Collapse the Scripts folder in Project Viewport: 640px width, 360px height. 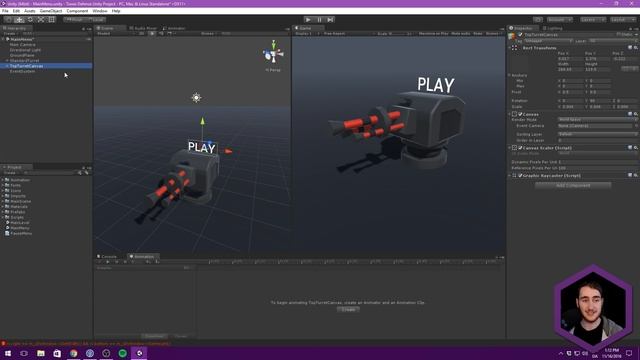3,217
